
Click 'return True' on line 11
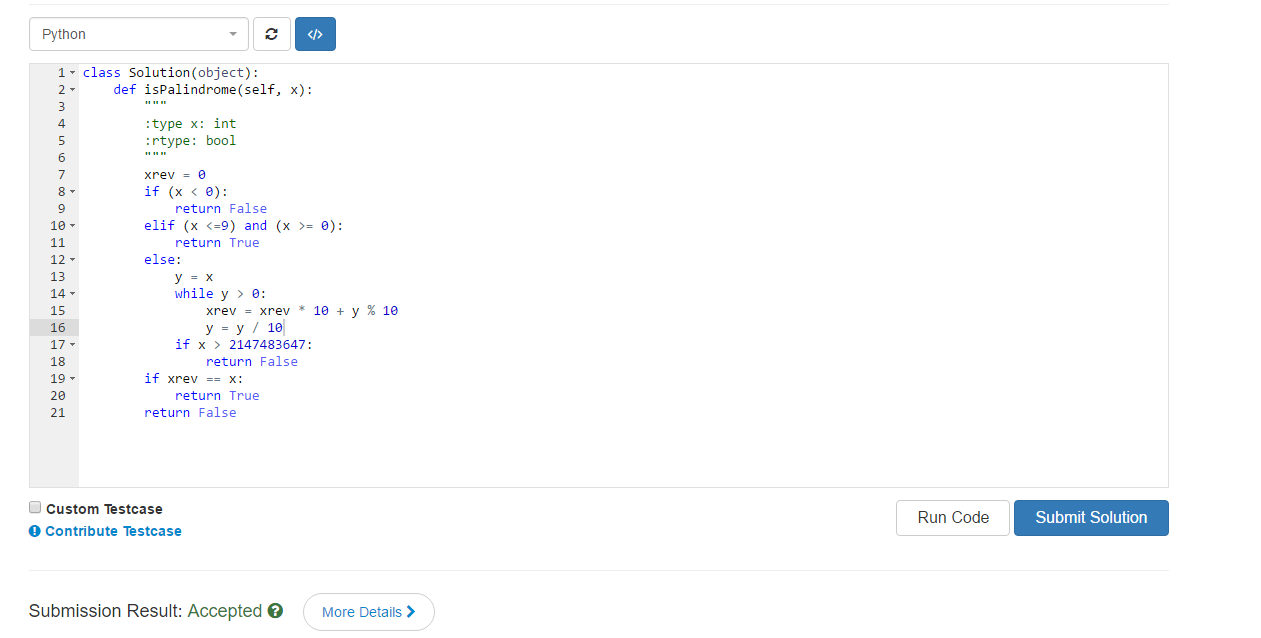click(217, 243)
